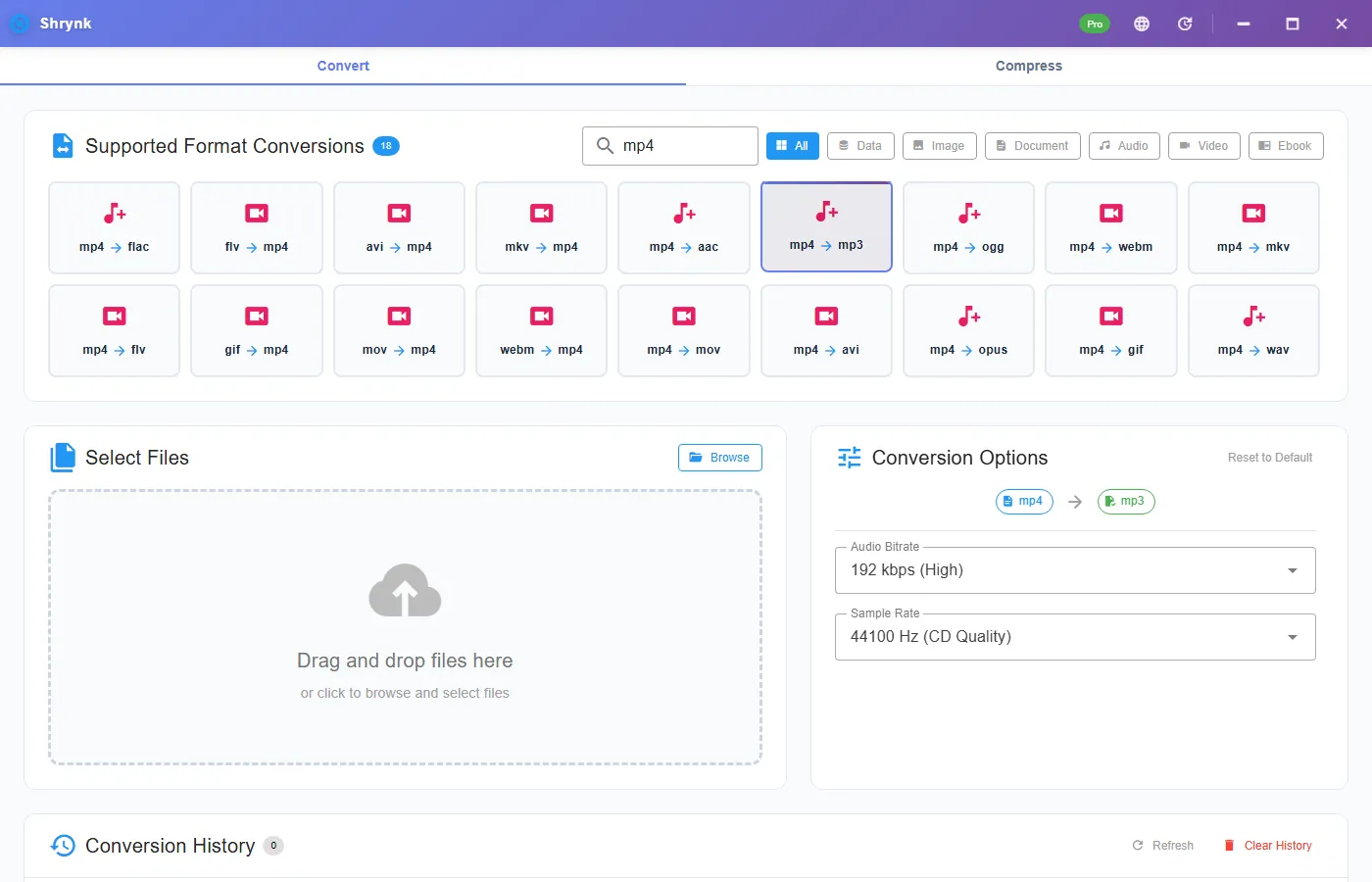Click the cloud upload icon in drop zone
This screenshot has height=882, width=1372.
(x=405, y=590)
